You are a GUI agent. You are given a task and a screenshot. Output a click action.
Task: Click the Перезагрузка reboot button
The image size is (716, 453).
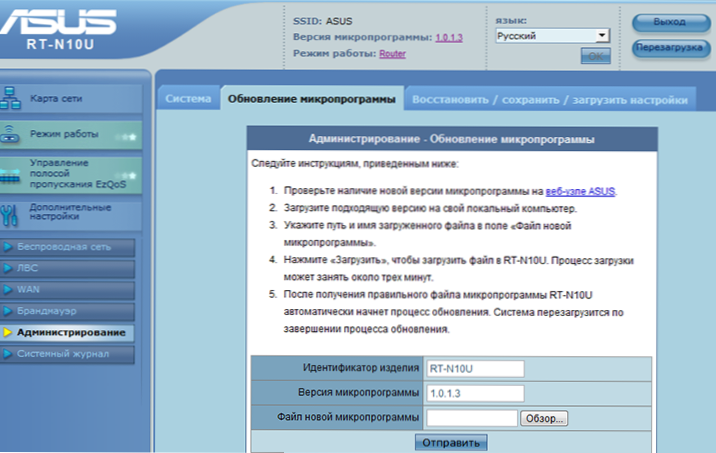670,48
